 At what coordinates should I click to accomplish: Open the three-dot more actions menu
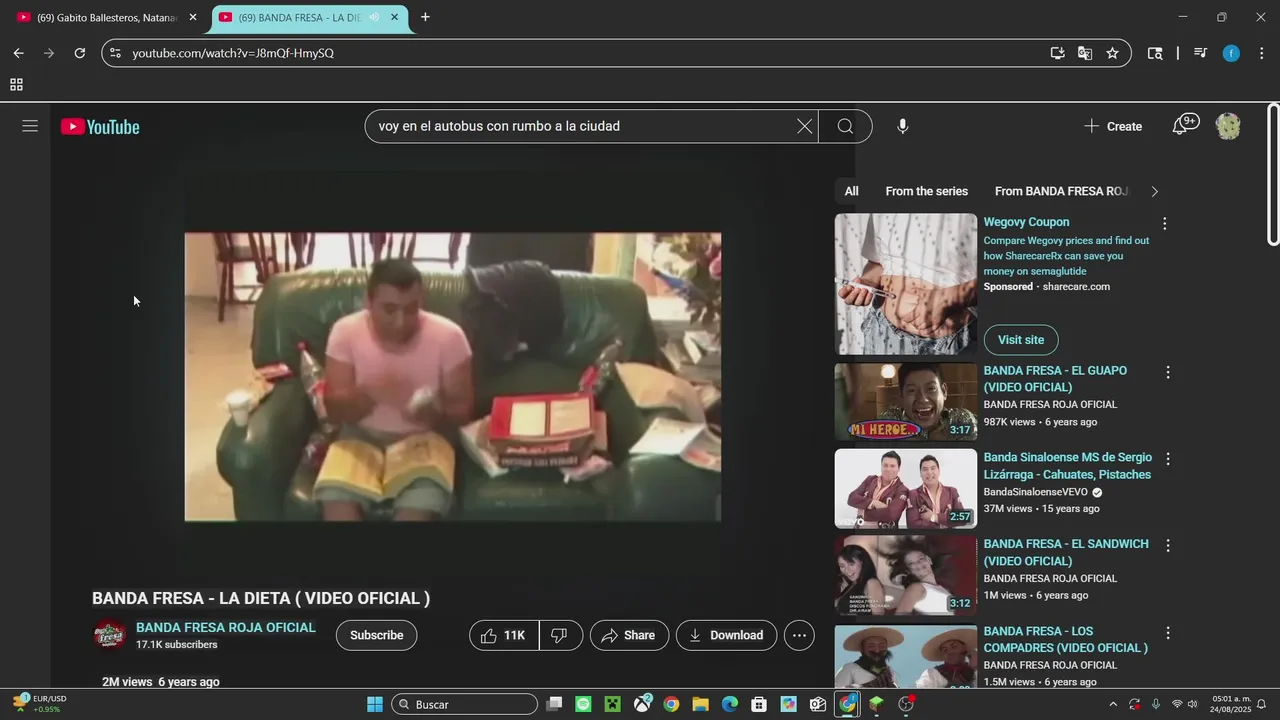[799, 635]
